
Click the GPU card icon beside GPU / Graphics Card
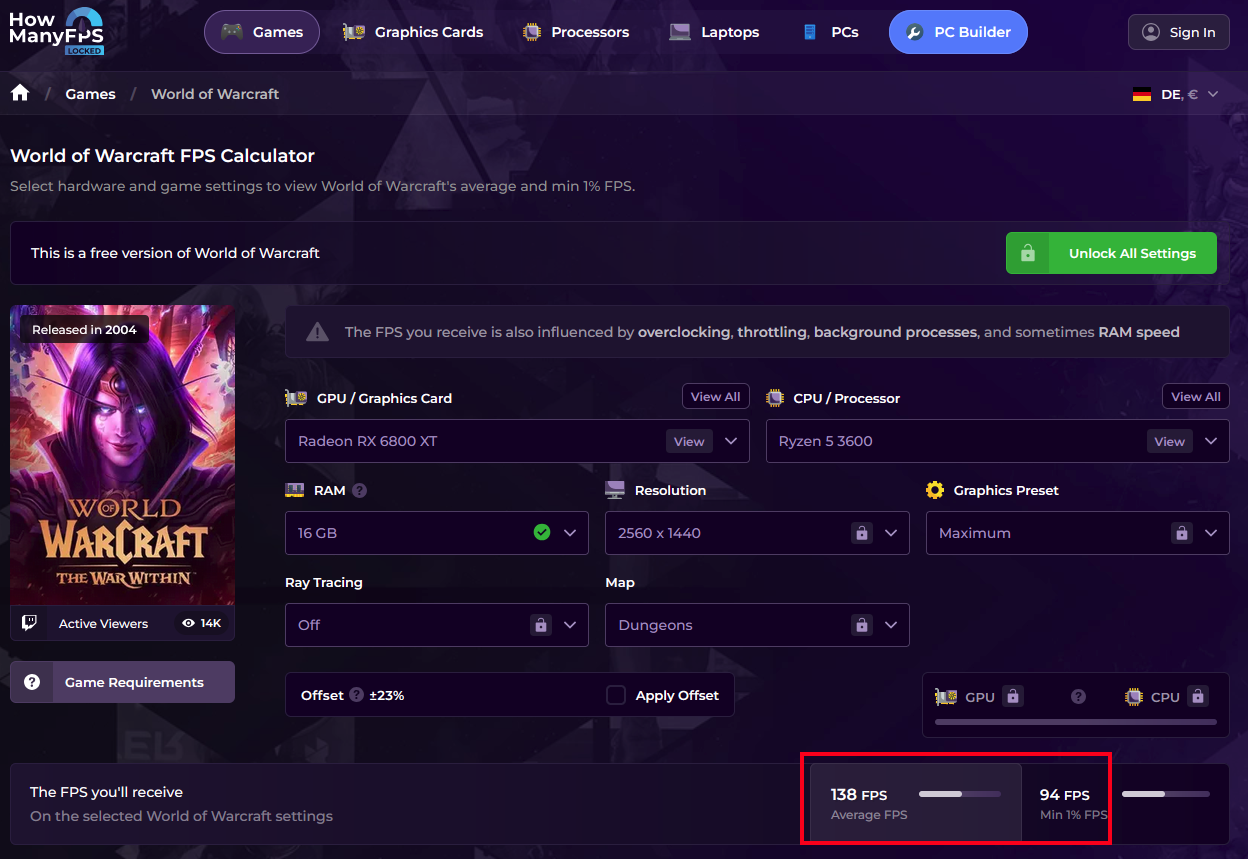[296, 398]
